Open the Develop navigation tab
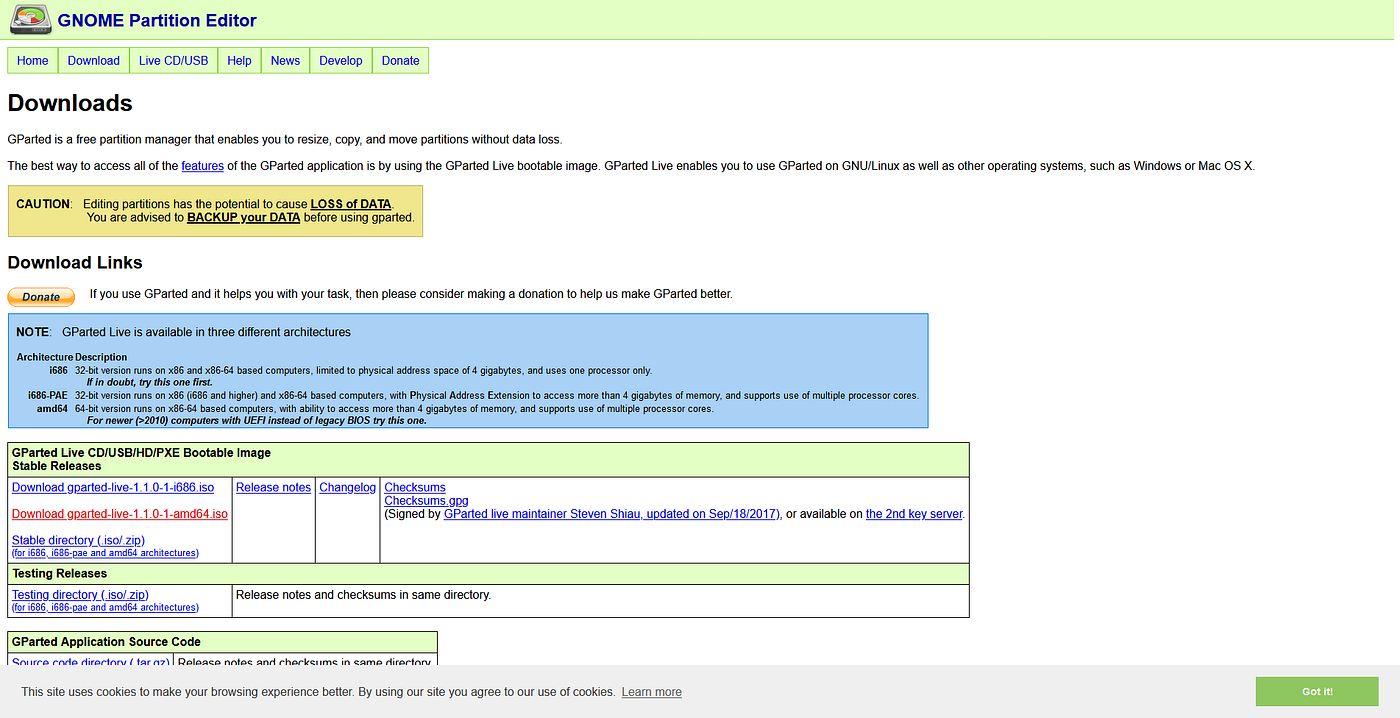1400x718 pixels. pyautogui.click(x=341, y=61)
